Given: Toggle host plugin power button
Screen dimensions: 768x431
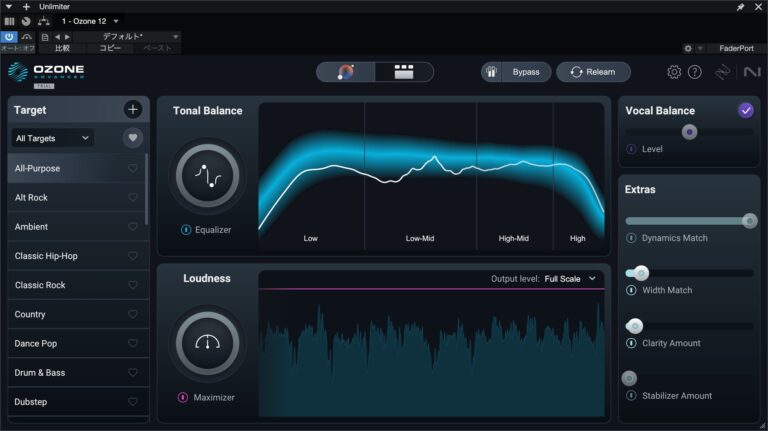Looking at the screenshot, I should coord(9,37).
